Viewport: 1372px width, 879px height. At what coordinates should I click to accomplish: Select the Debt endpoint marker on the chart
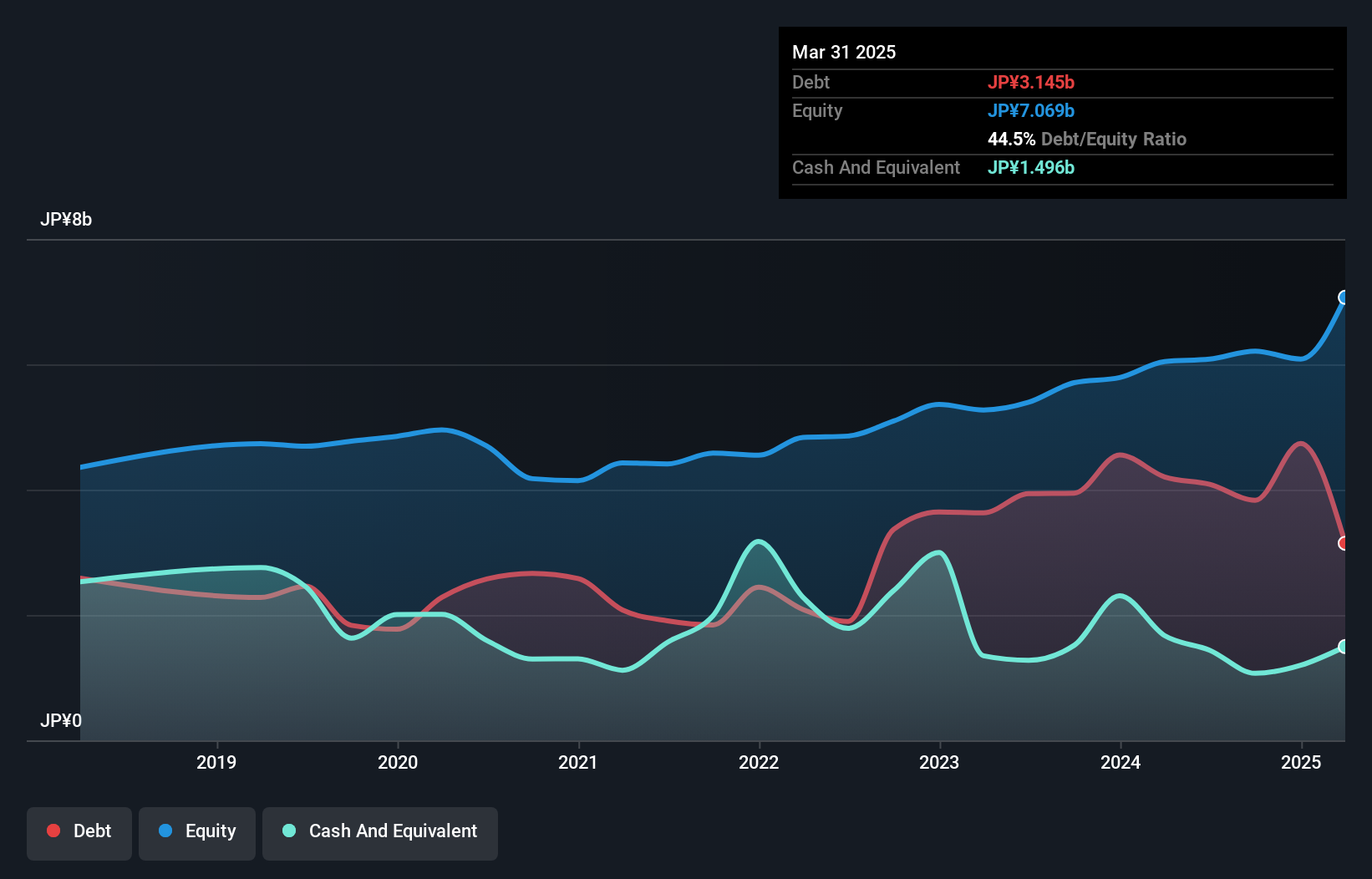point(1344,543)
